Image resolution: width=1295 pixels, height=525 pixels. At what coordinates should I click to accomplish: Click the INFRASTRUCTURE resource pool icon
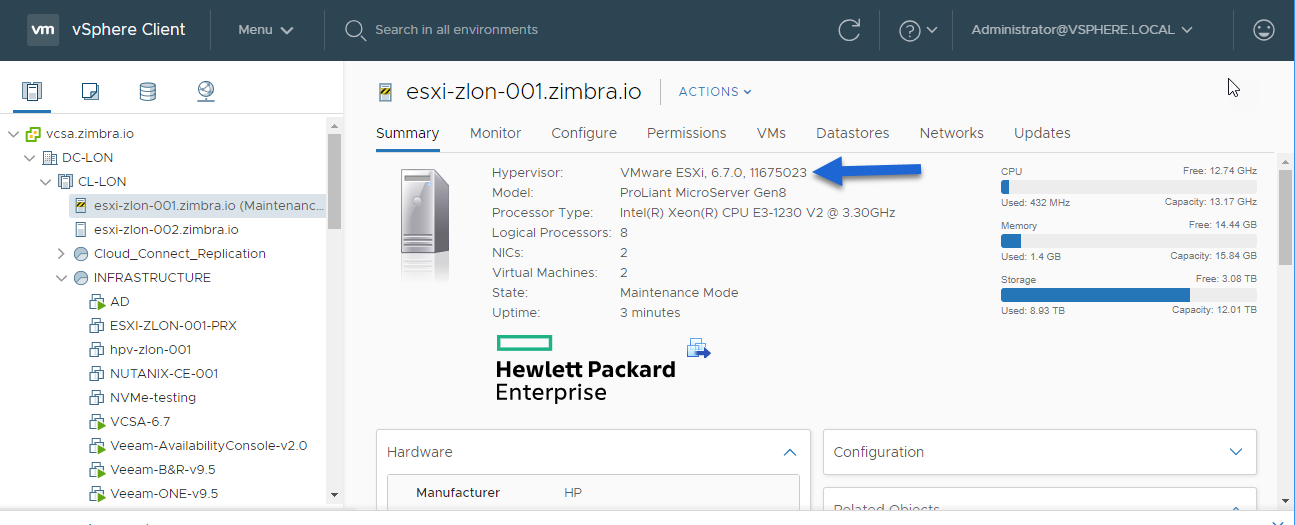(82, 278)
